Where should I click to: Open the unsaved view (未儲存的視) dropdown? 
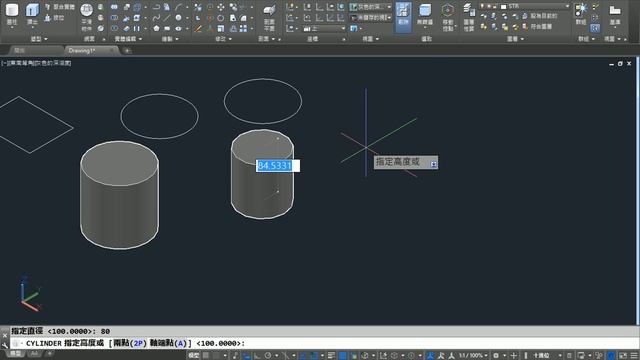coord(371,18)
